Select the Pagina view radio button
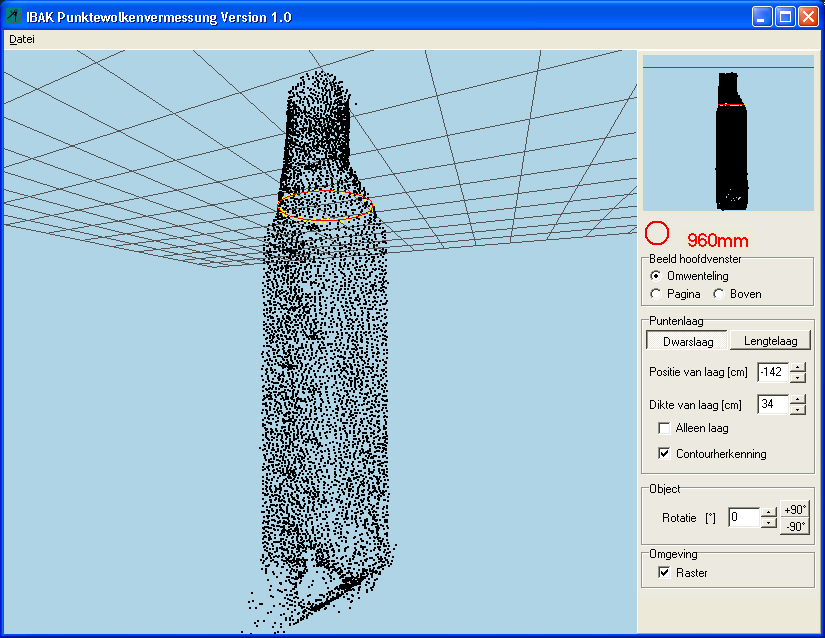The width and height of the screenshot is (825, 638). [656, 294]
